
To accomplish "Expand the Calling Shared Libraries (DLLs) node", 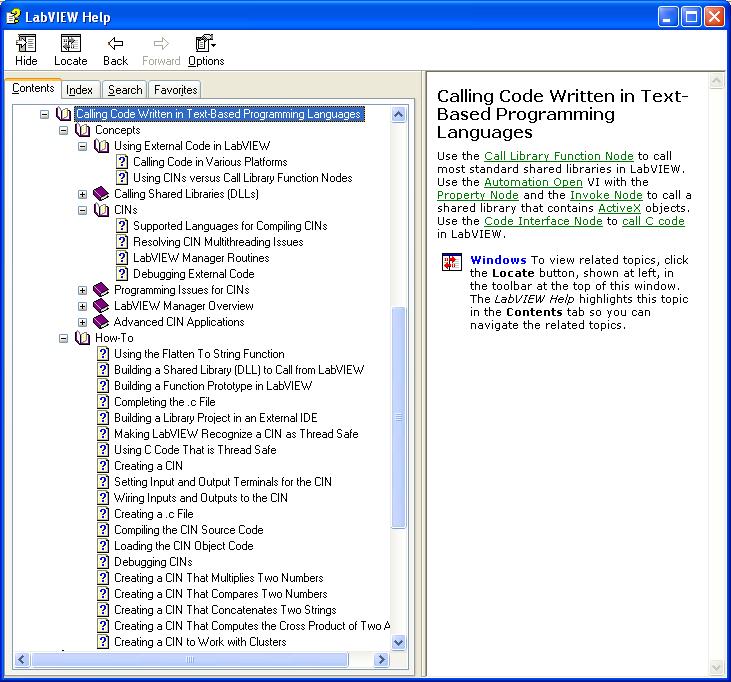I will click(83, 194).
